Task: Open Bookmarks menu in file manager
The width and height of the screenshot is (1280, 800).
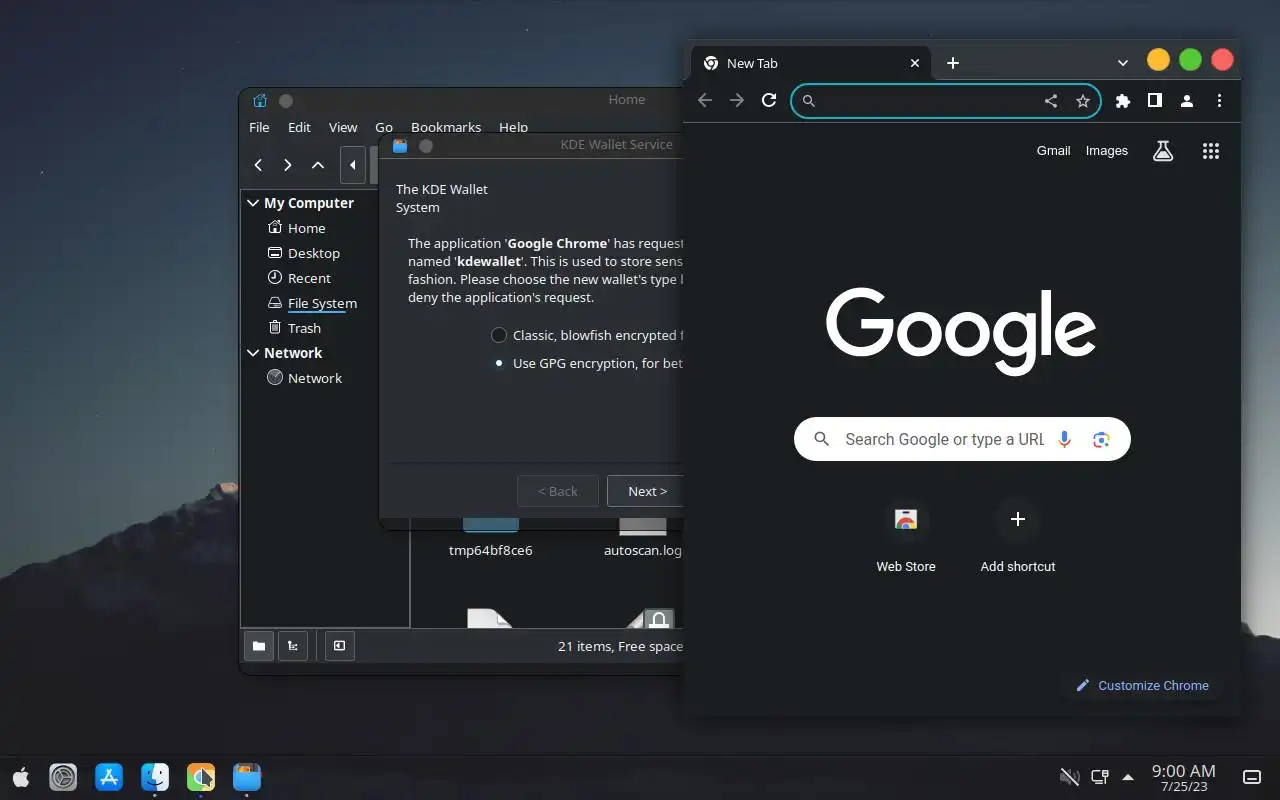Action: tap(446, 127)
